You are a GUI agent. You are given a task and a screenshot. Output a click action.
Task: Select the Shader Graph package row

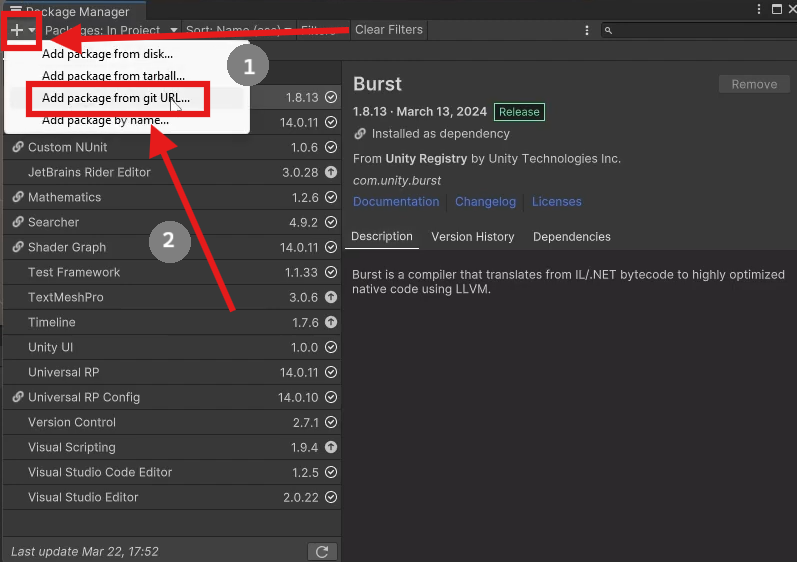coord(172,247)
